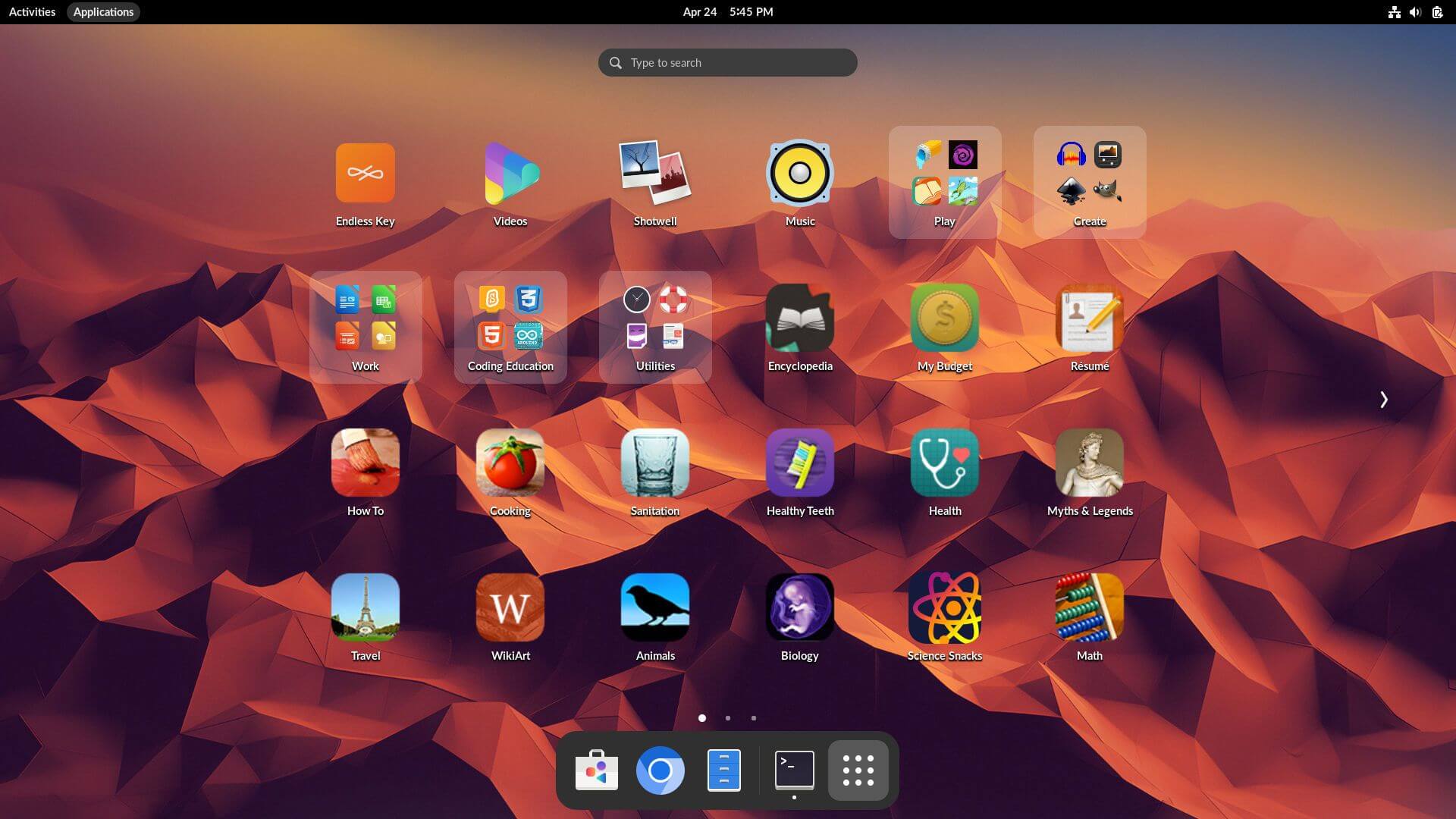Image resolution: width=1456 pixels, height=819 pixels.
Task: Start the Math abacus app
Action: point(1089,607)
